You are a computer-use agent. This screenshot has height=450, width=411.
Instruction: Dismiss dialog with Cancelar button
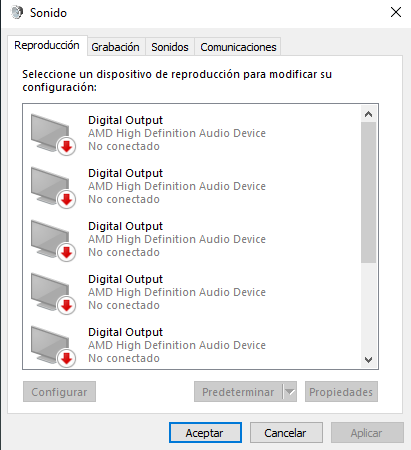[286, 433]
